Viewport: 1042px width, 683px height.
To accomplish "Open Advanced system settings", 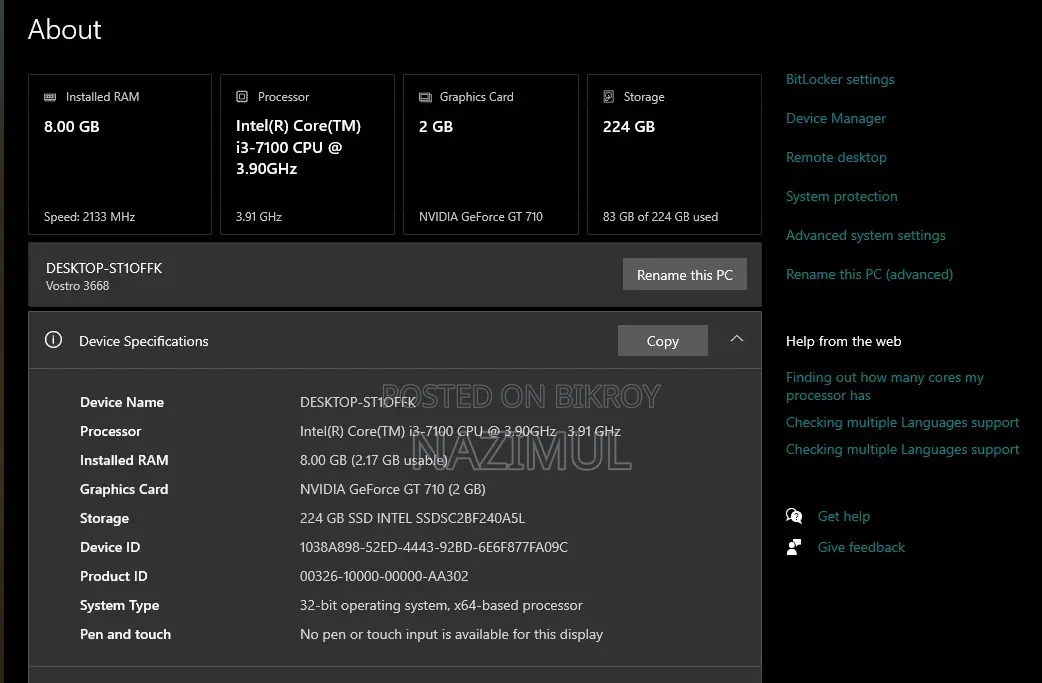I will (865, 235).
